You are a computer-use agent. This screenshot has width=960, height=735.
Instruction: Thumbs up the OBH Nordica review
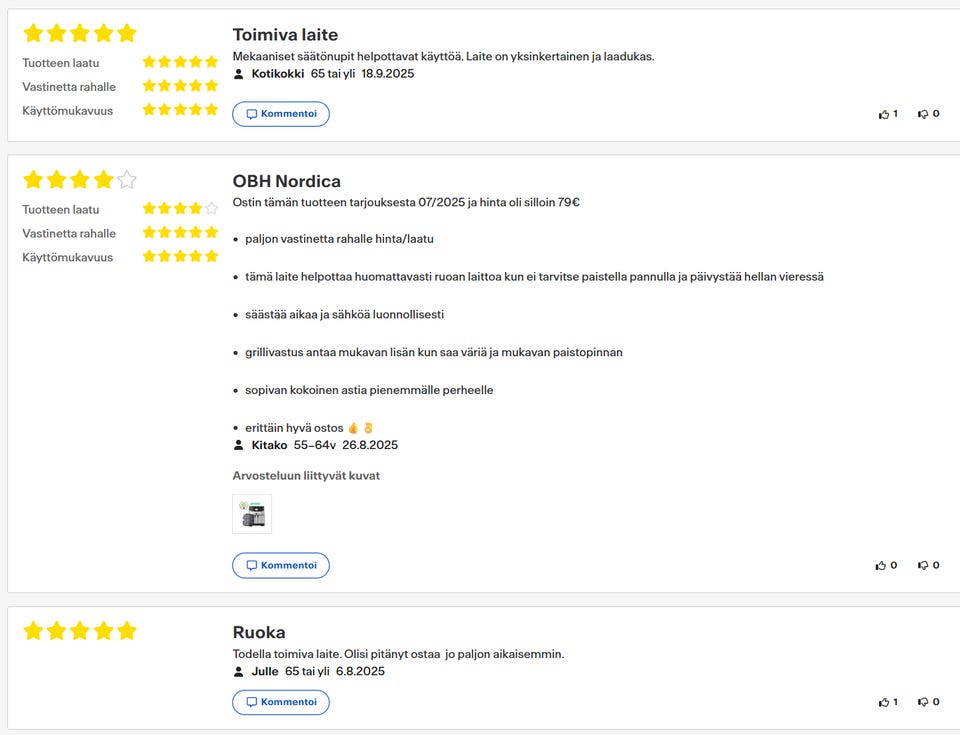coord(881,565)
